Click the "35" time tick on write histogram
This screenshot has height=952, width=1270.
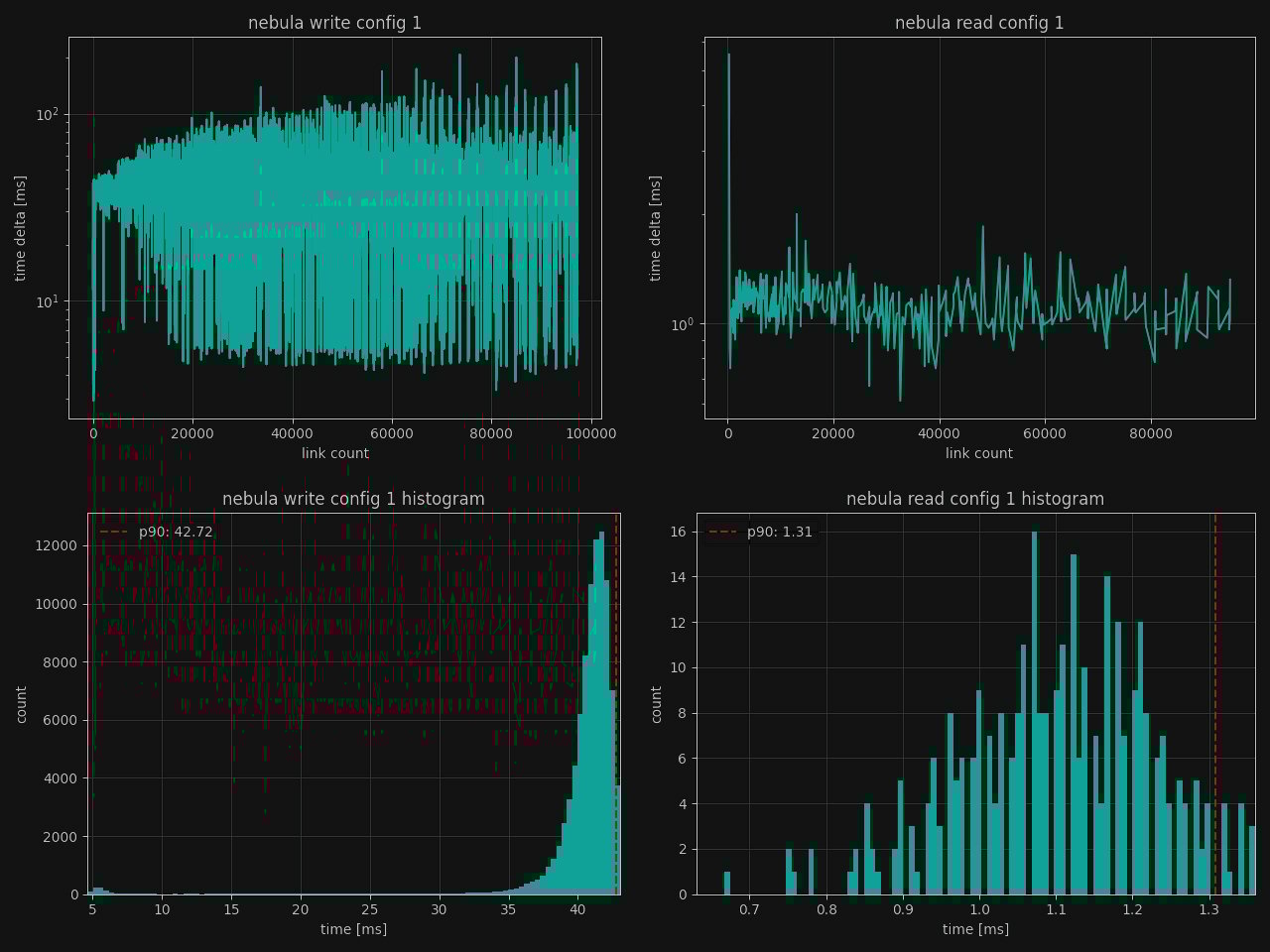click(x=508, y=909)
